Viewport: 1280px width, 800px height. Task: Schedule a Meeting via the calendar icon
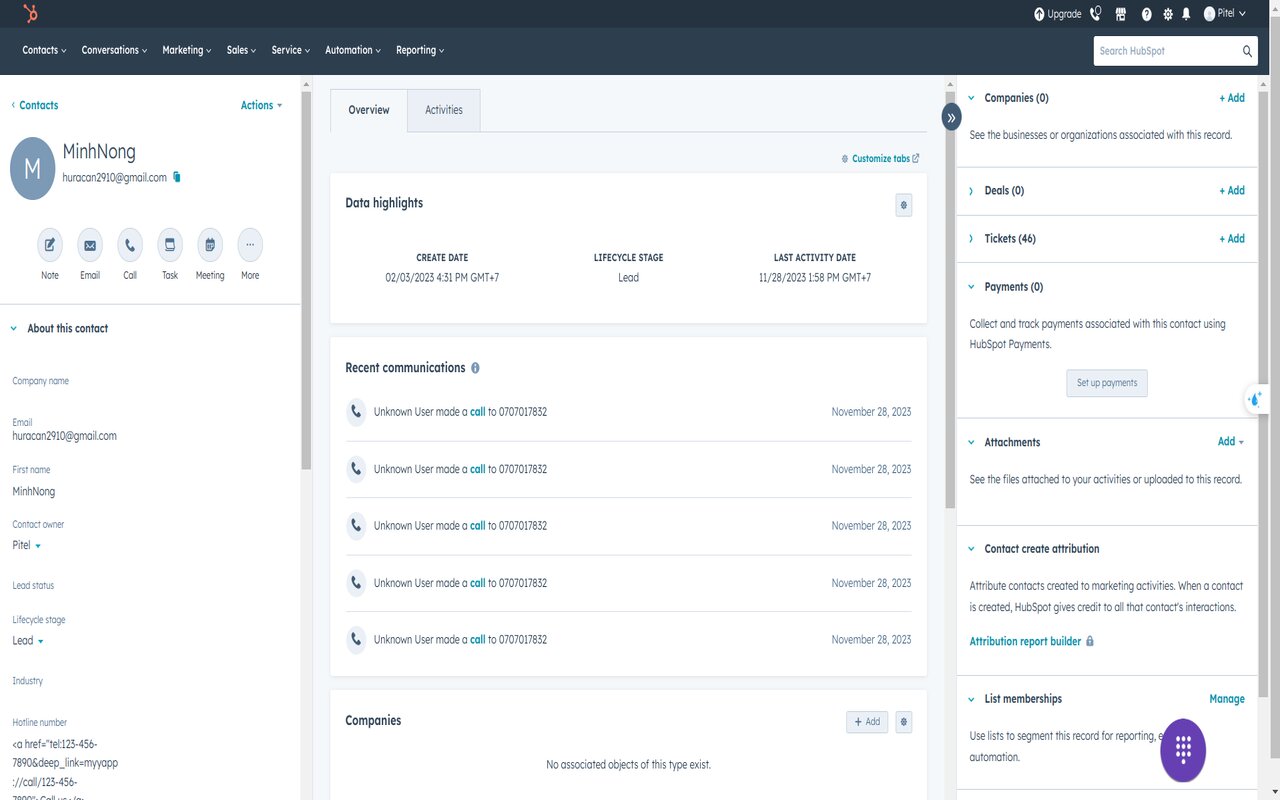click(210, 245)
